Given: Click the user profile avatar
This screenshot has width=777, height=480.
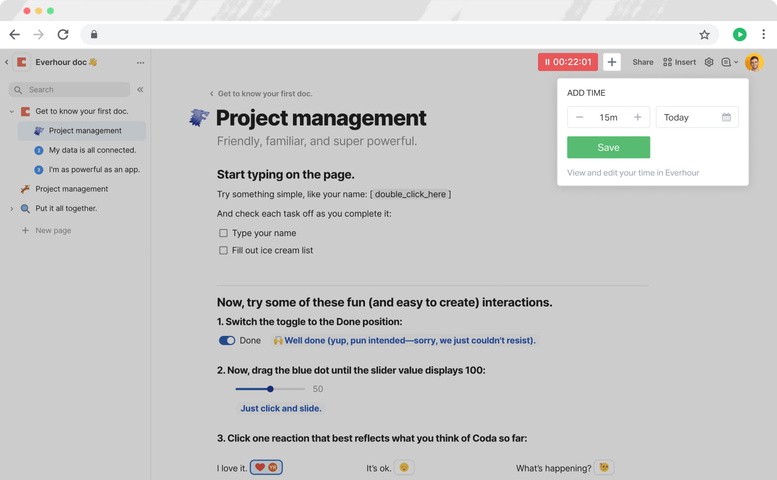Looking at the screenshot, I should [754, 62].
